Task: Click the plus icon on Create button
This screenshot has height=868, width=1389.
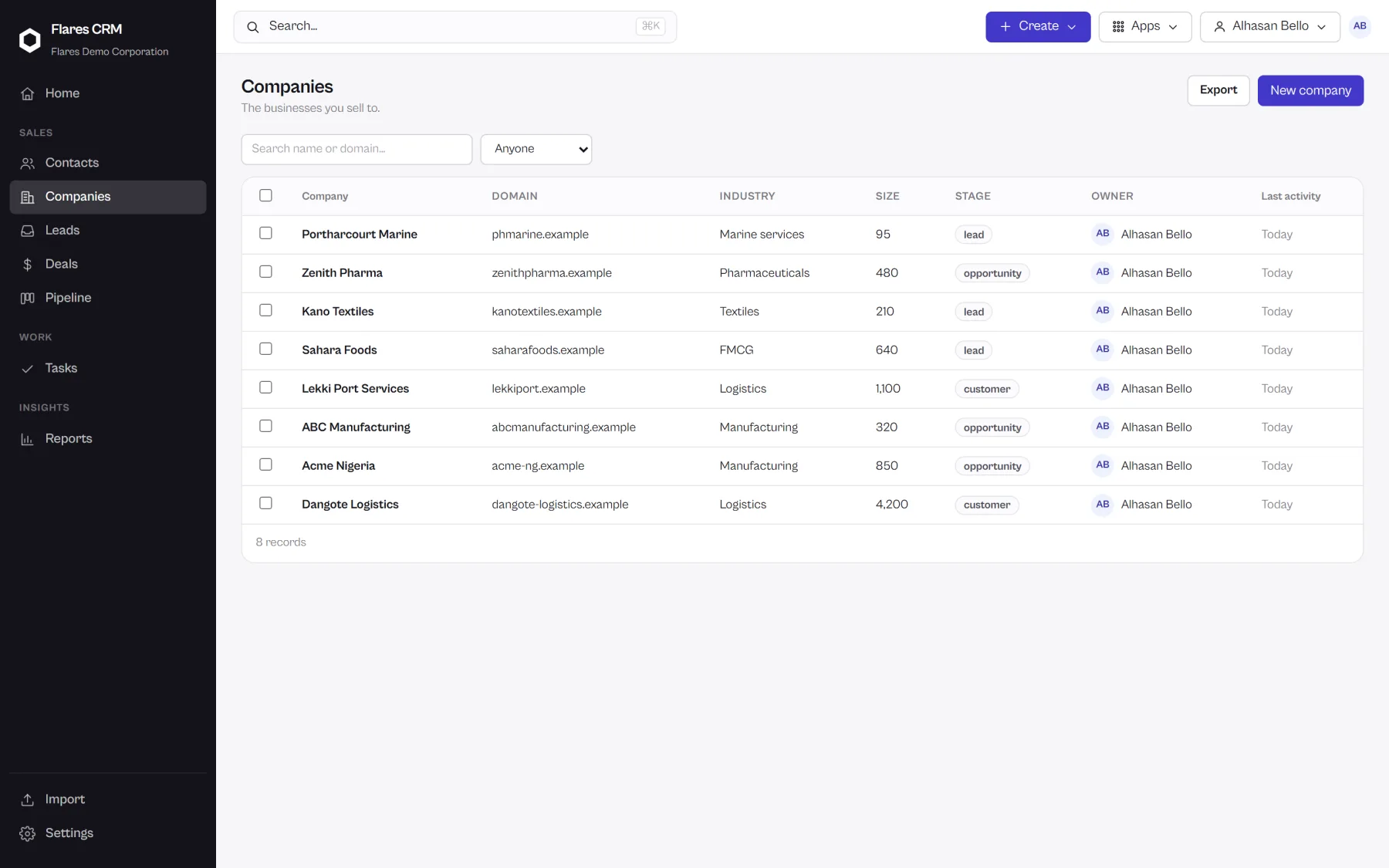Action: [x=1005, y=26]
